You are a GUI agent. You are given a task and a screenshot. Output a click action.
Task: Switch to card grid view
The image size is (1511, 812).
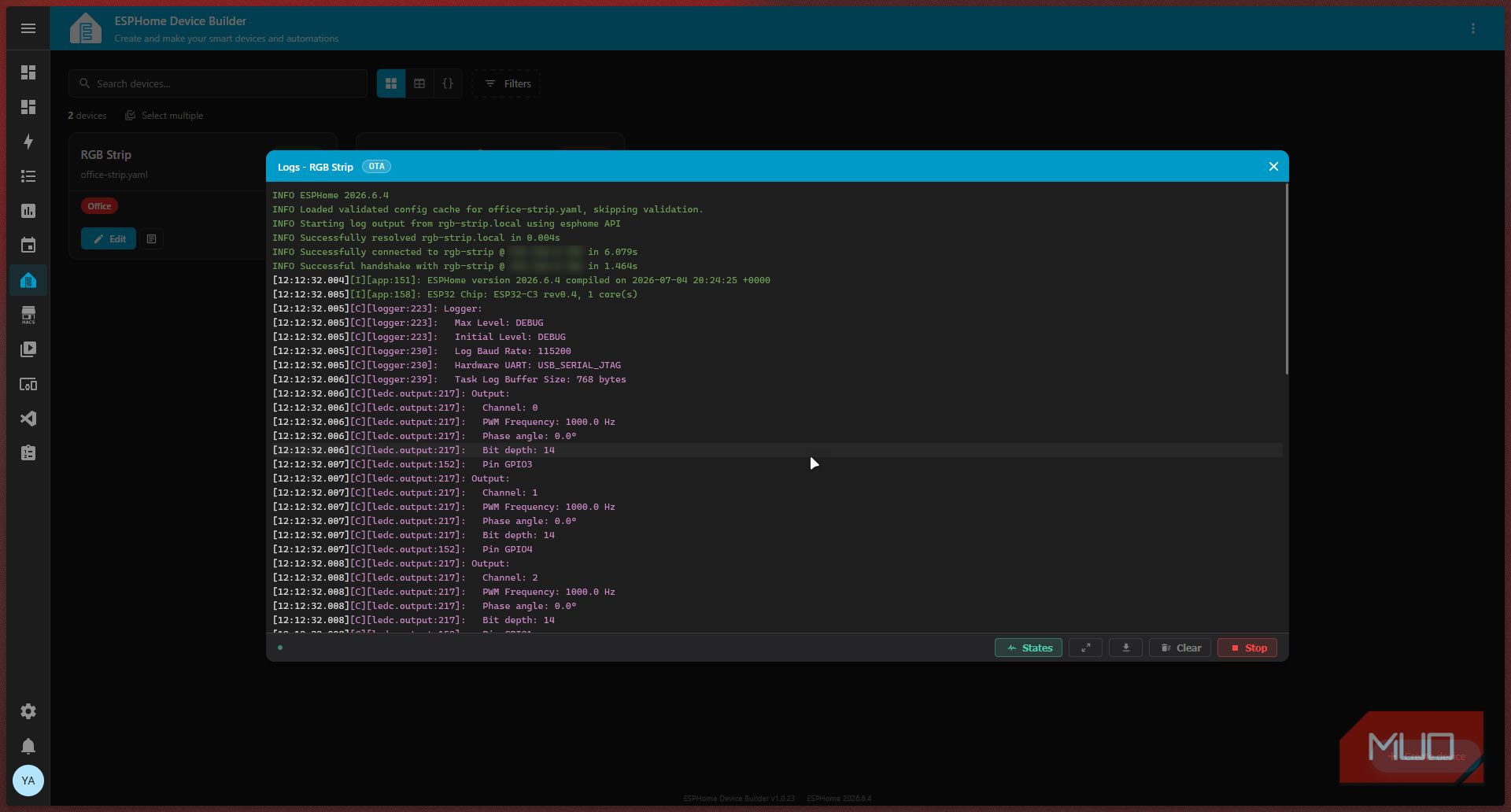tap(391, 83)
